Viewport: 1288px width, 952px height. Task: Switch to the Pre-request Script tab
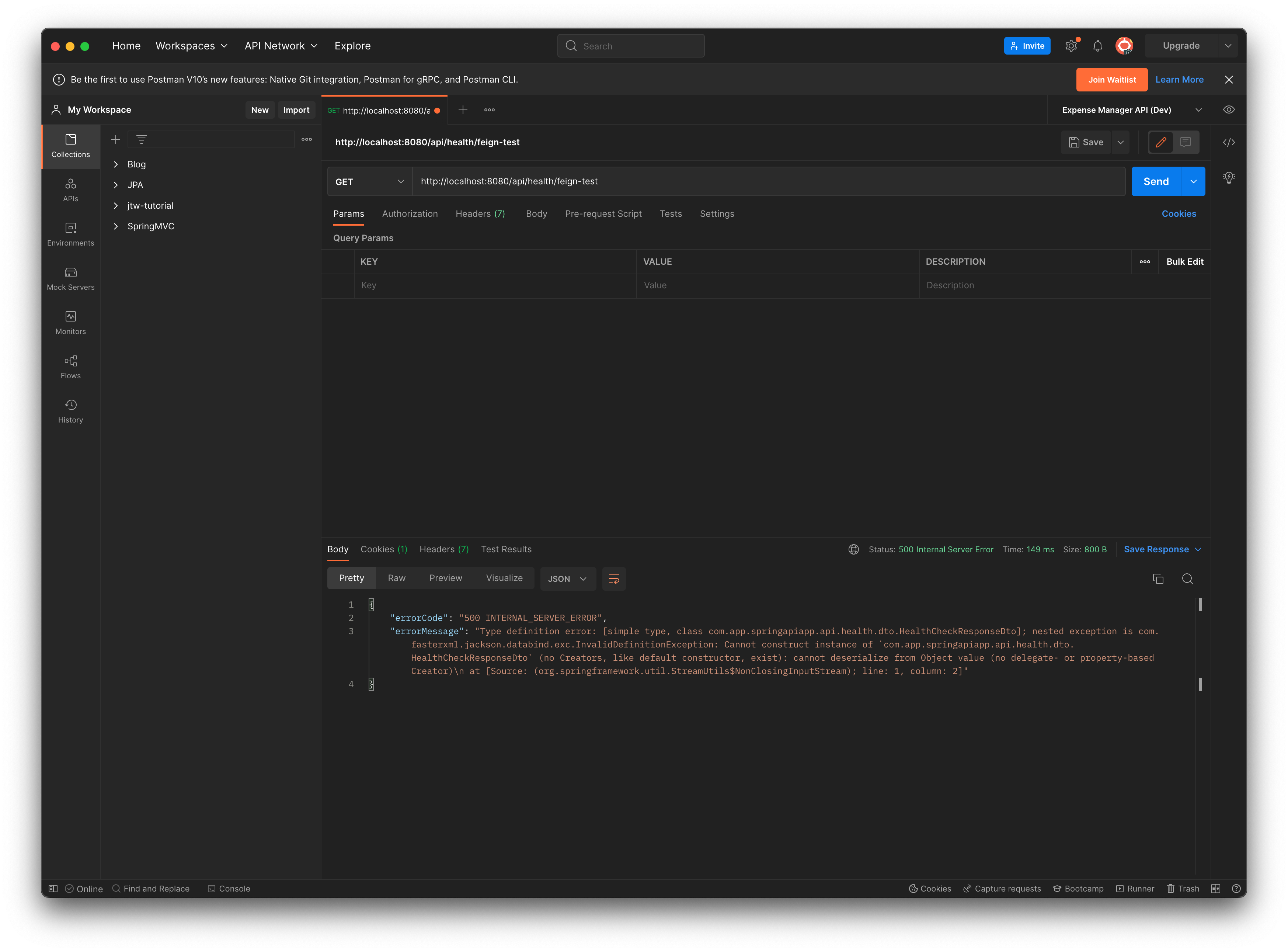coord(603,214)
